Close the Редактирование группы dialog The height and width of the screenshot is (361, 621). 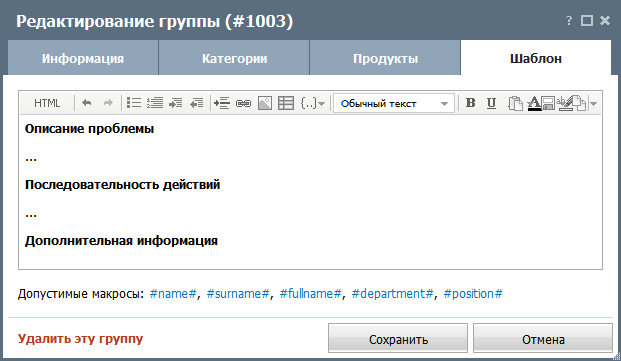click(605, 21)
